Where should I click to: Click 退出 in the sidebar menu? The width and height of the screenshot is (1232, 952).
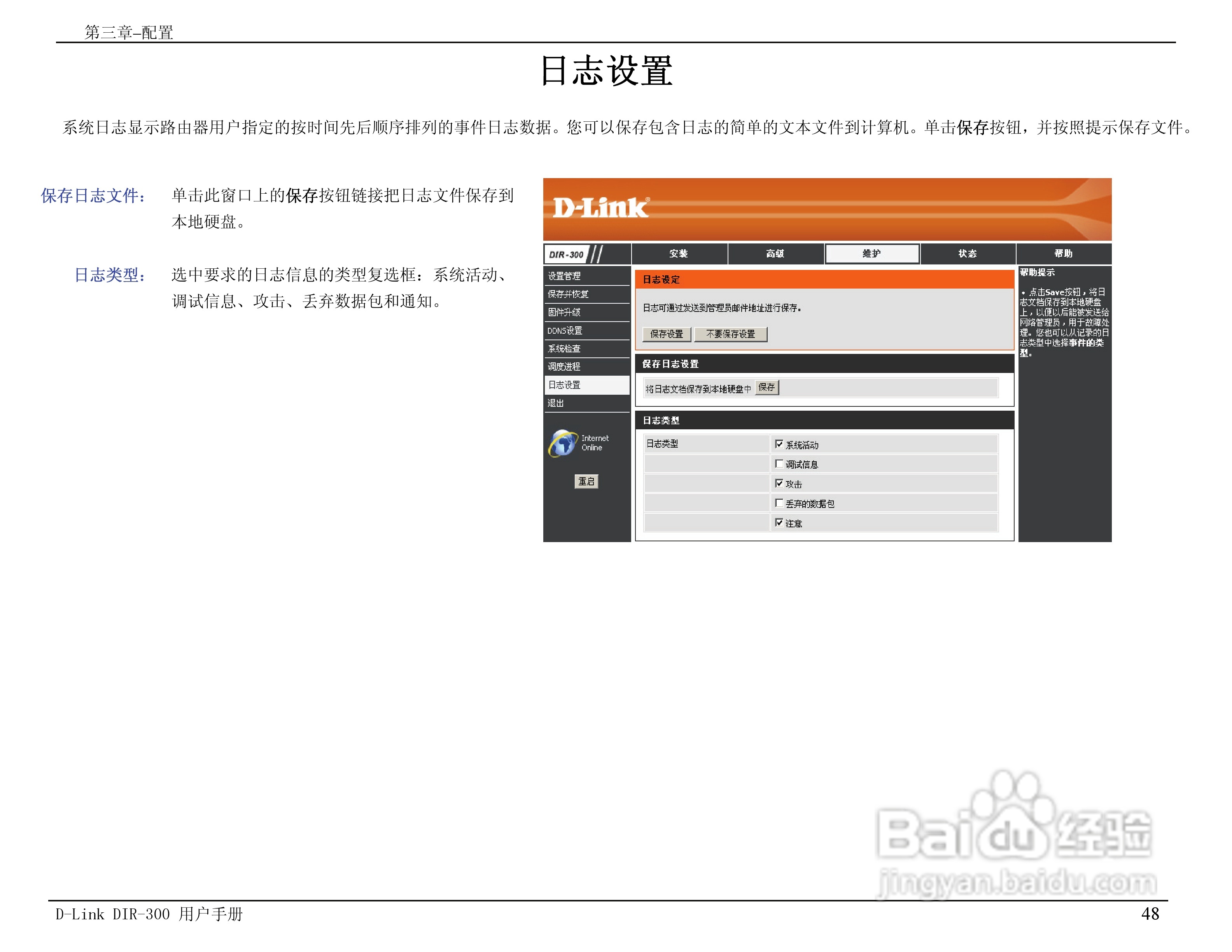[x=556, y=402]
